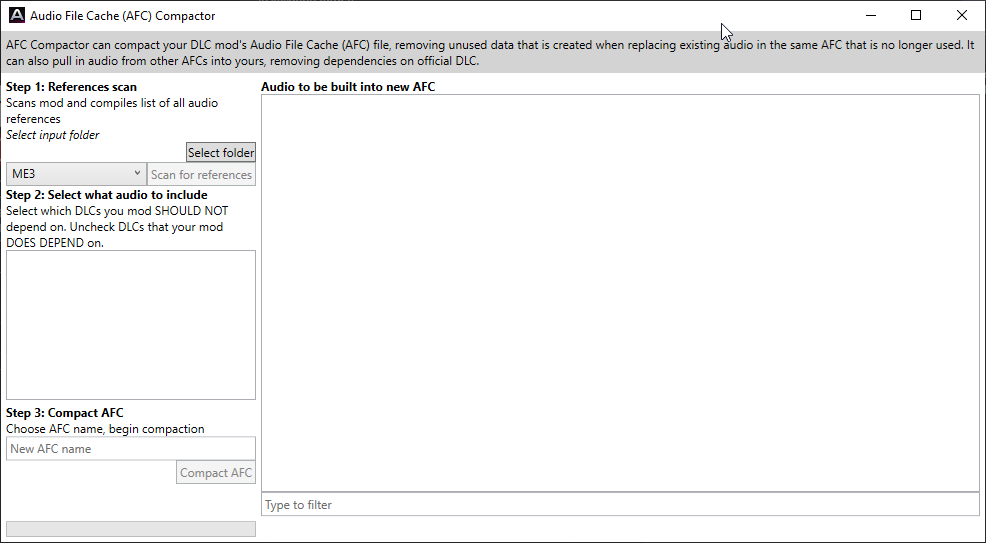
Task: Click the progress bar at bottom left
Action: click(x=131, y=529)
